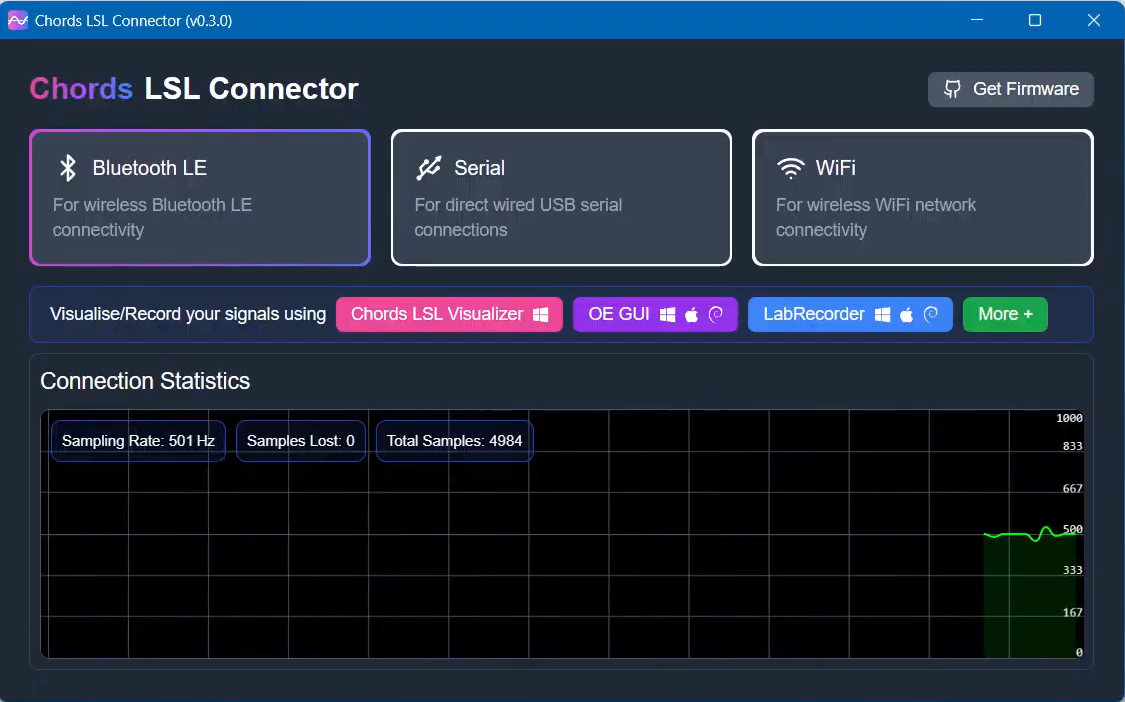Viewport: 1125px width, 702px height.
Task: Click GitHub icon in Get Firmware
Action: pyautogui.click(x=952, y=89)
